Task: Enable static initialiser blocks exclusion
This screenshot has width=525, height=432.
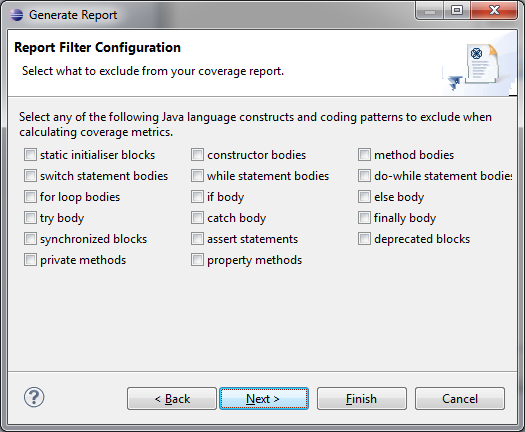Action: (30, 155)
